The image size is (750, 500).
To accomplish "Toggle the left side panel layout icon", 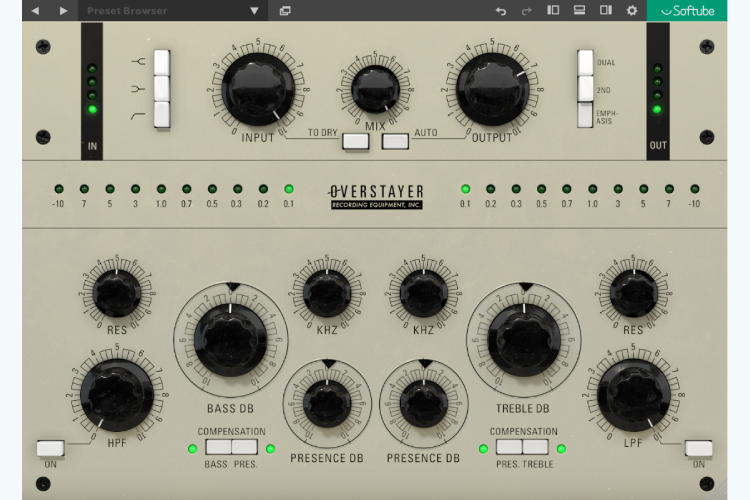I will pyautogui.click(x=553, y=10).
